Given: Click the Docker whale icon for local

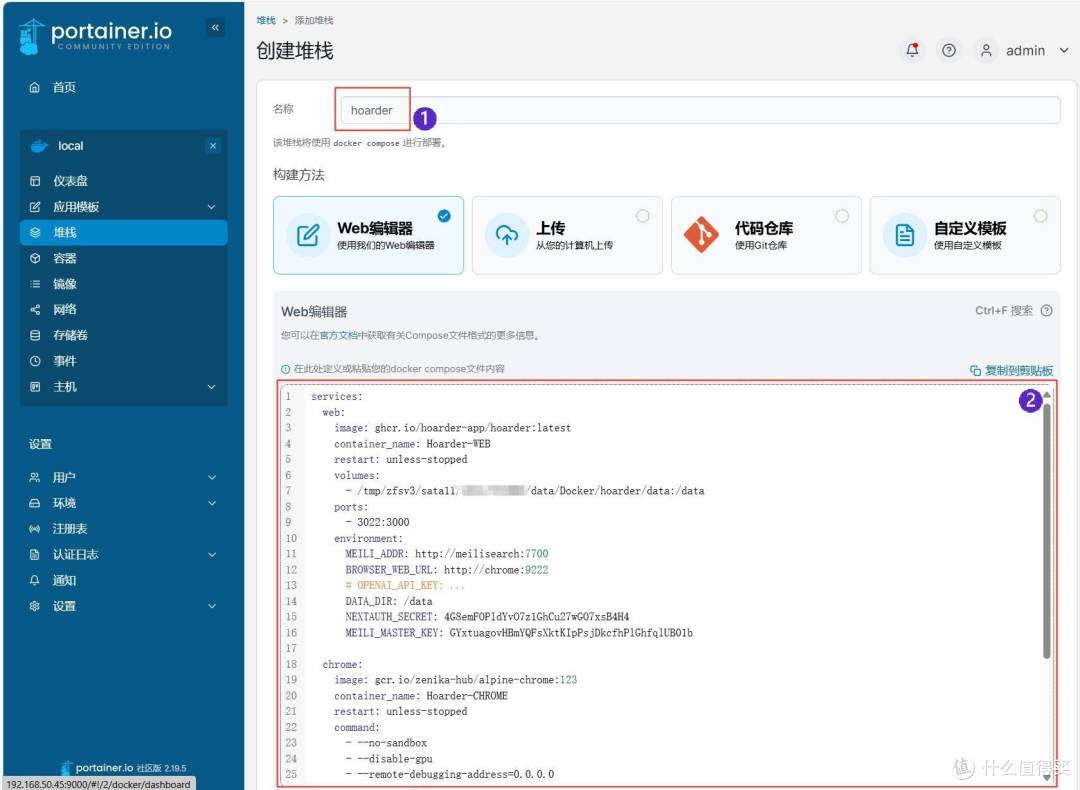Looking at the screenshot, I should 39,146.
